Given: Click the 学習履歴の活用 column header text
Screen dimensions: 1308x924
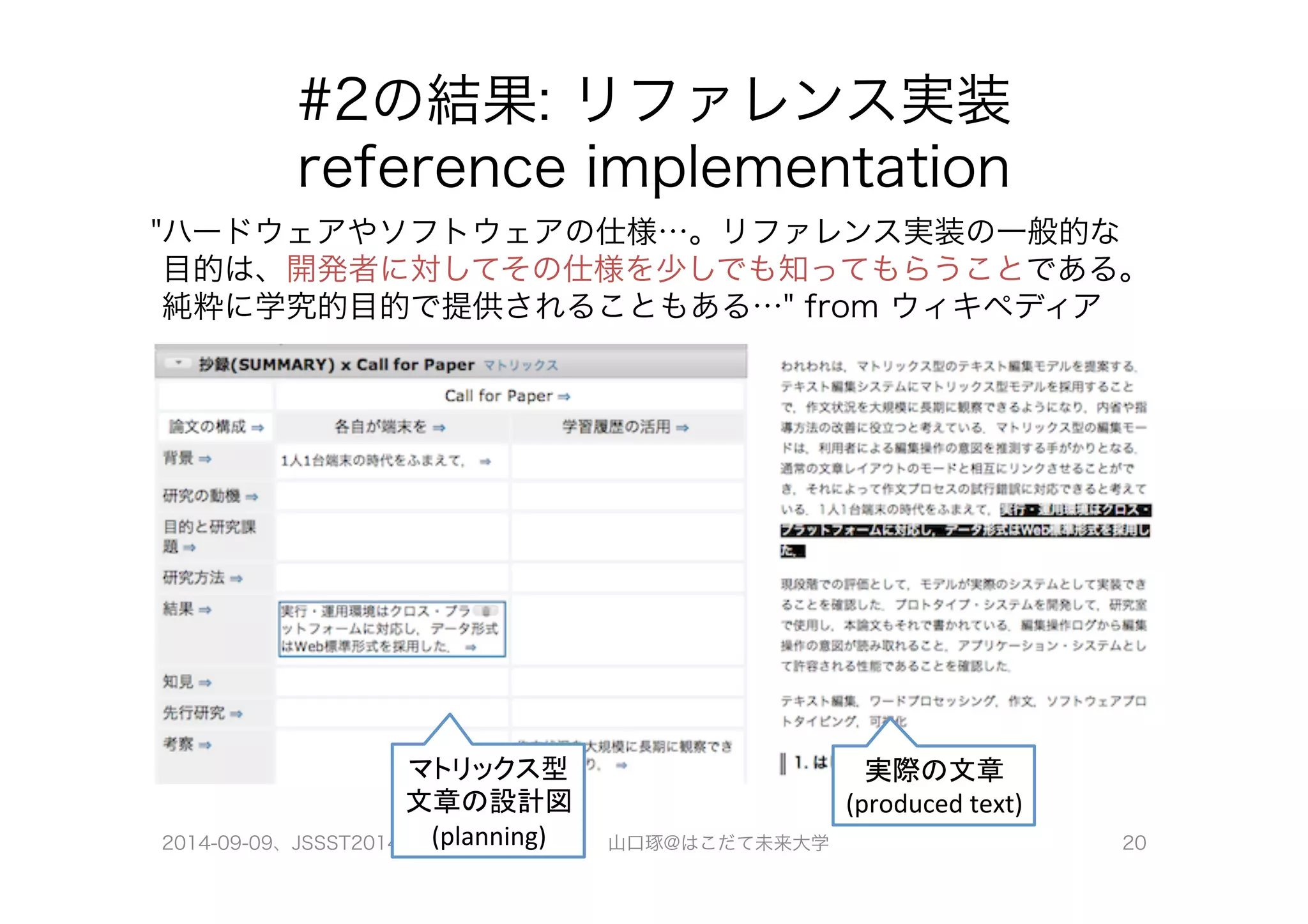Looking at the screenshot, I should coord(616,427).
